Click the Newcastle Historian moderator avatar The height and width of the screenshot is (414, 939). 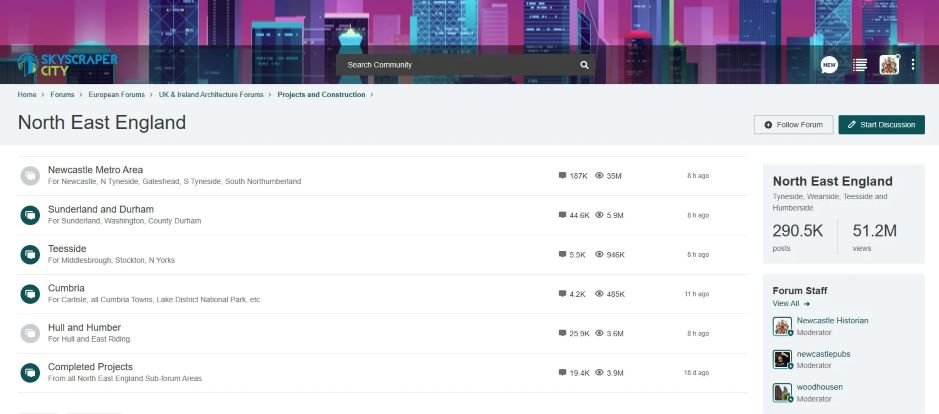point(782,326)
